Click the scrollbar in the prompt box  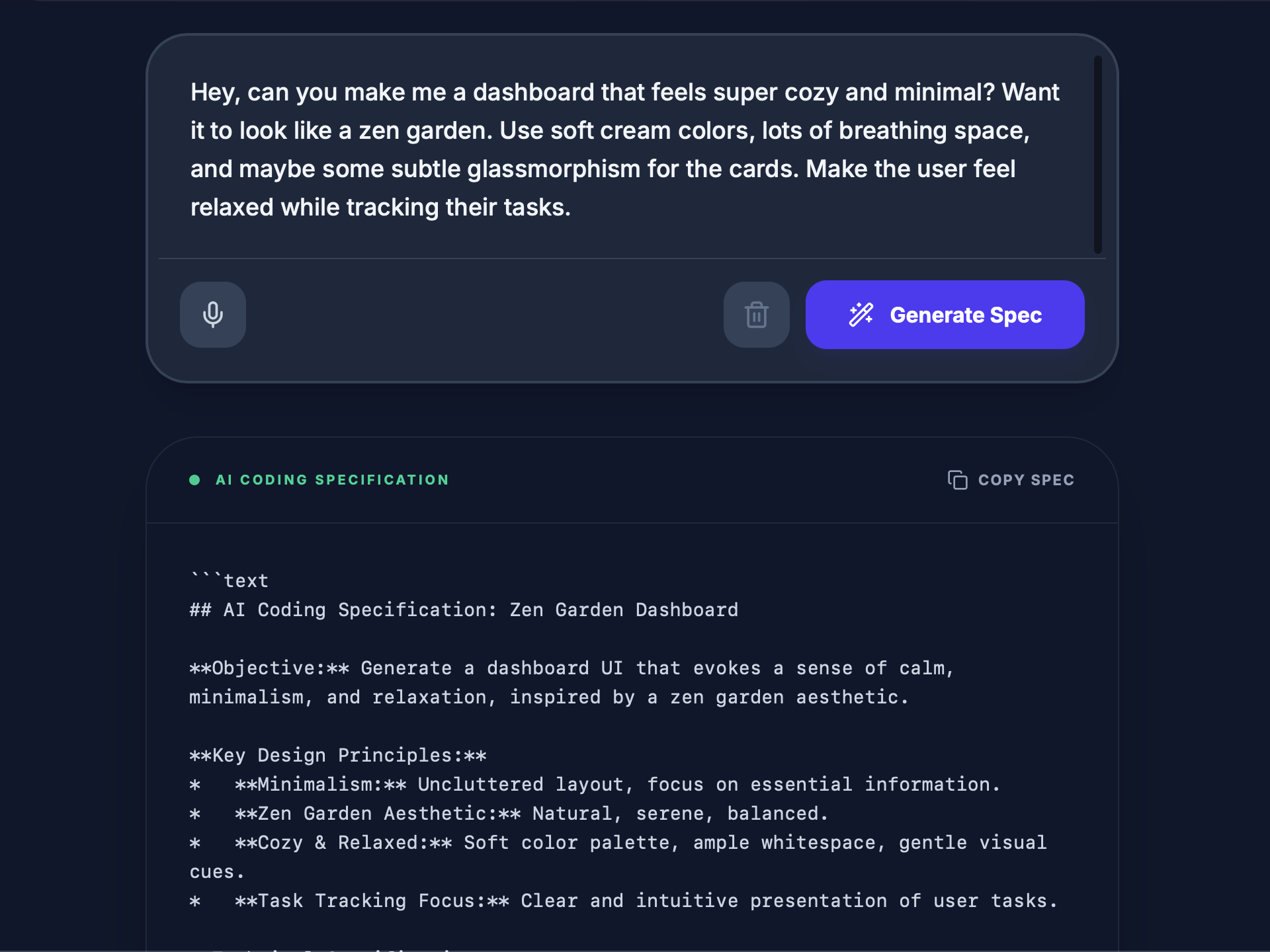point(1098,152)
